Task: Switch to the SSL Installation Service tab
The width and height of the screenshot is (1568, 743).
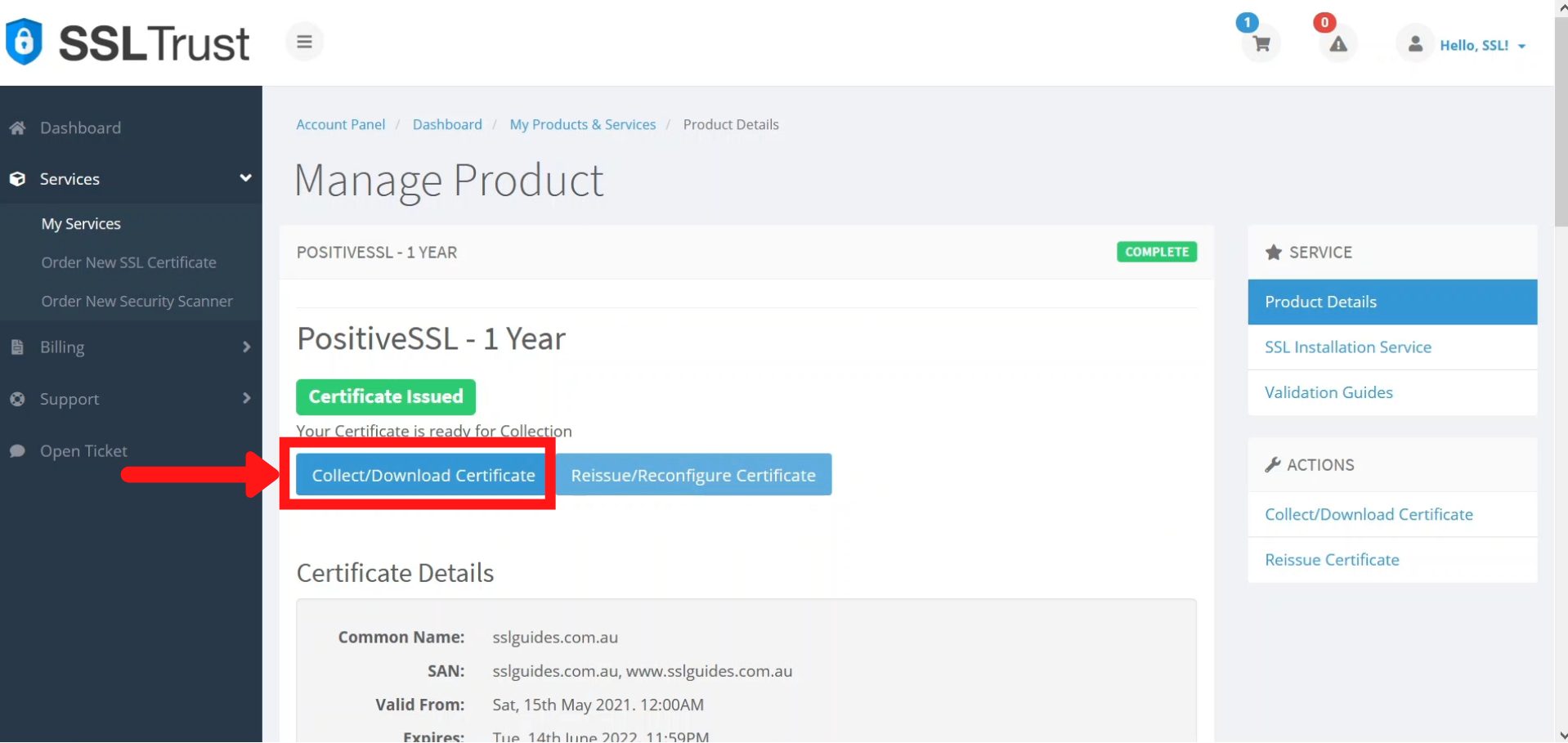Action: click(x=1347, y=347)
